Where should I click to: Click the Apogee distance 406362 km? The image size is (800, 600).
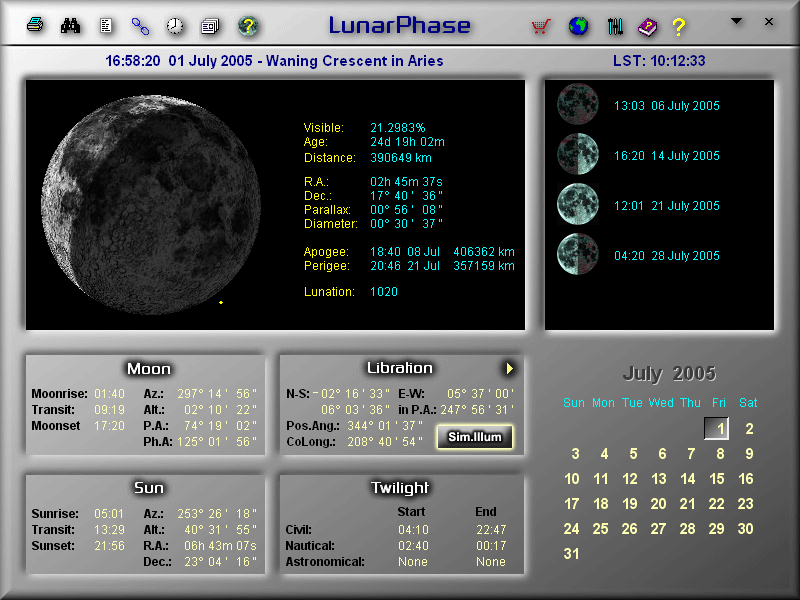click(x=484, y=252)
